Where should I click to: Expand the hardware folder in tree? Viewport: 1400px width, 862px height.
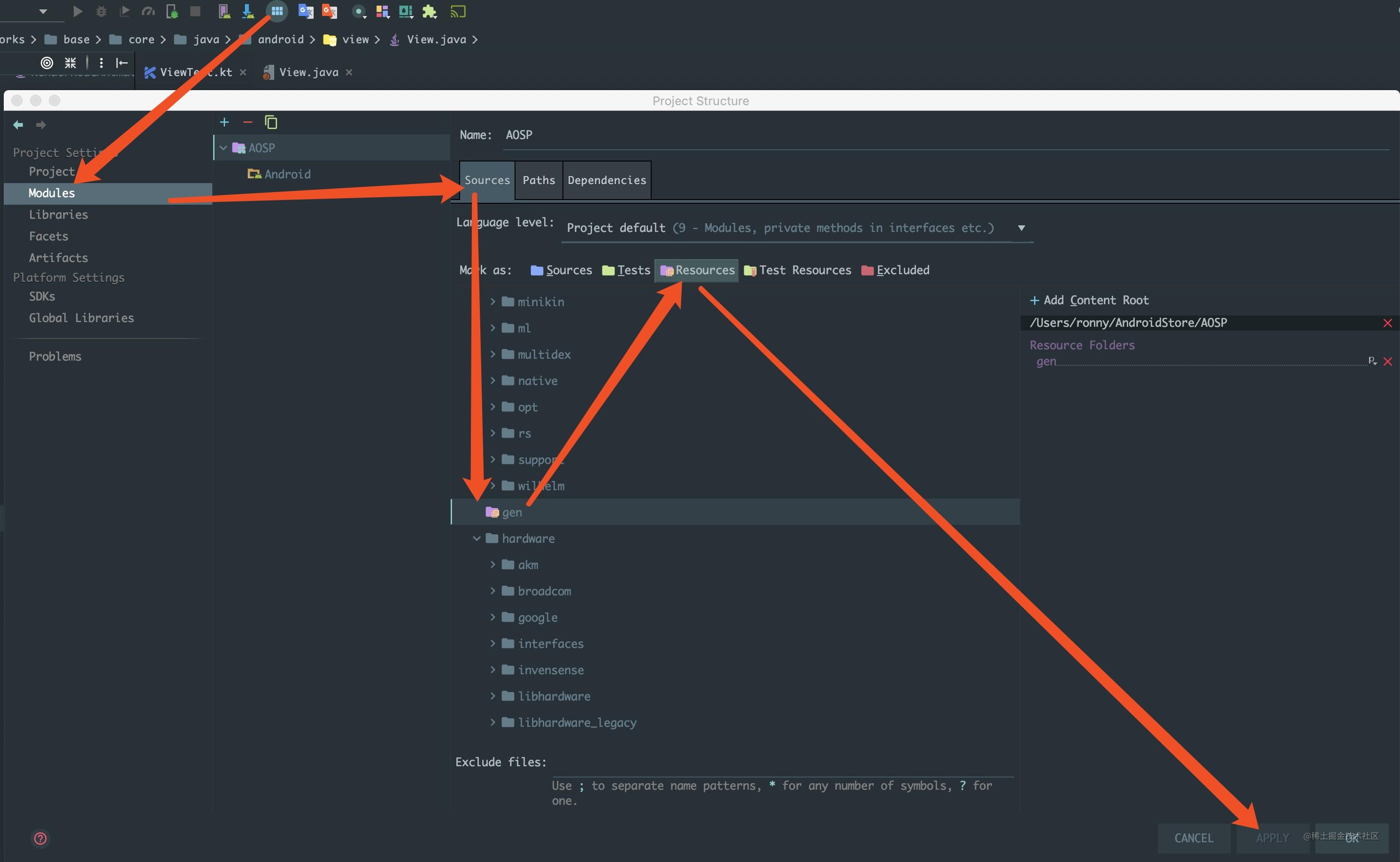pos(478,538)
